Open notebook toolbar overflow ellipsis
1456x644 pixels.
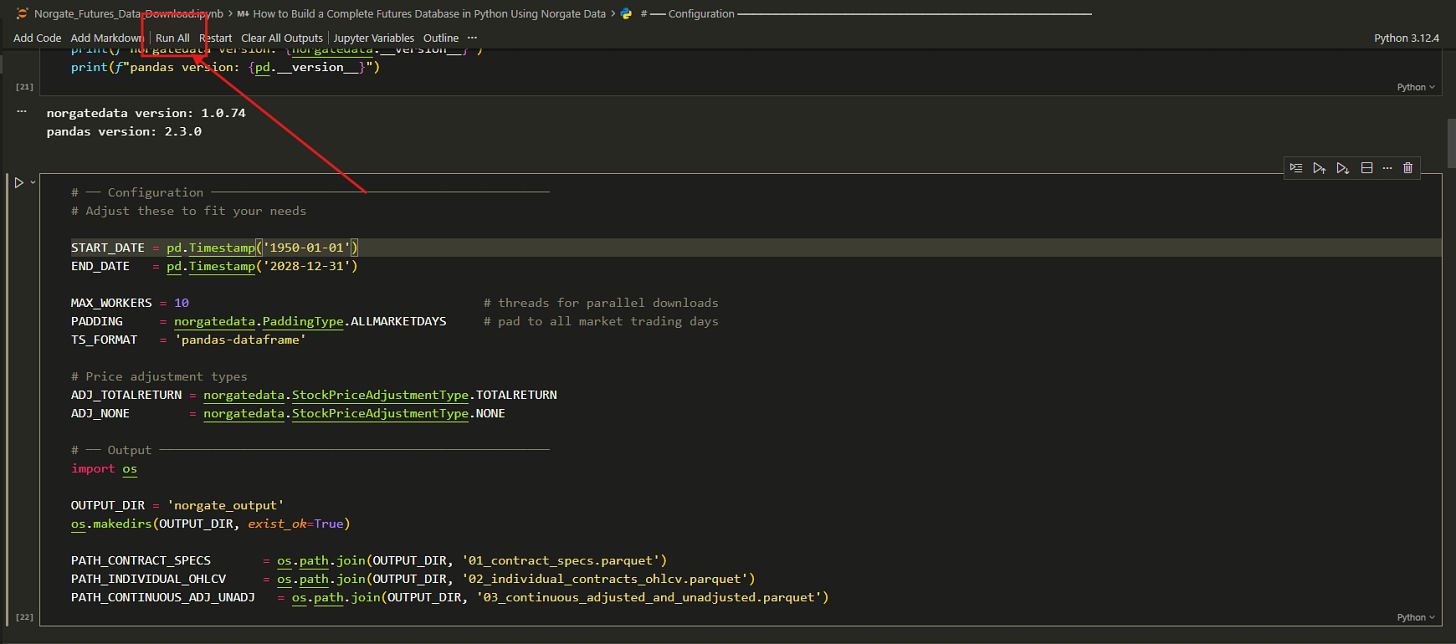coord(472,38)
